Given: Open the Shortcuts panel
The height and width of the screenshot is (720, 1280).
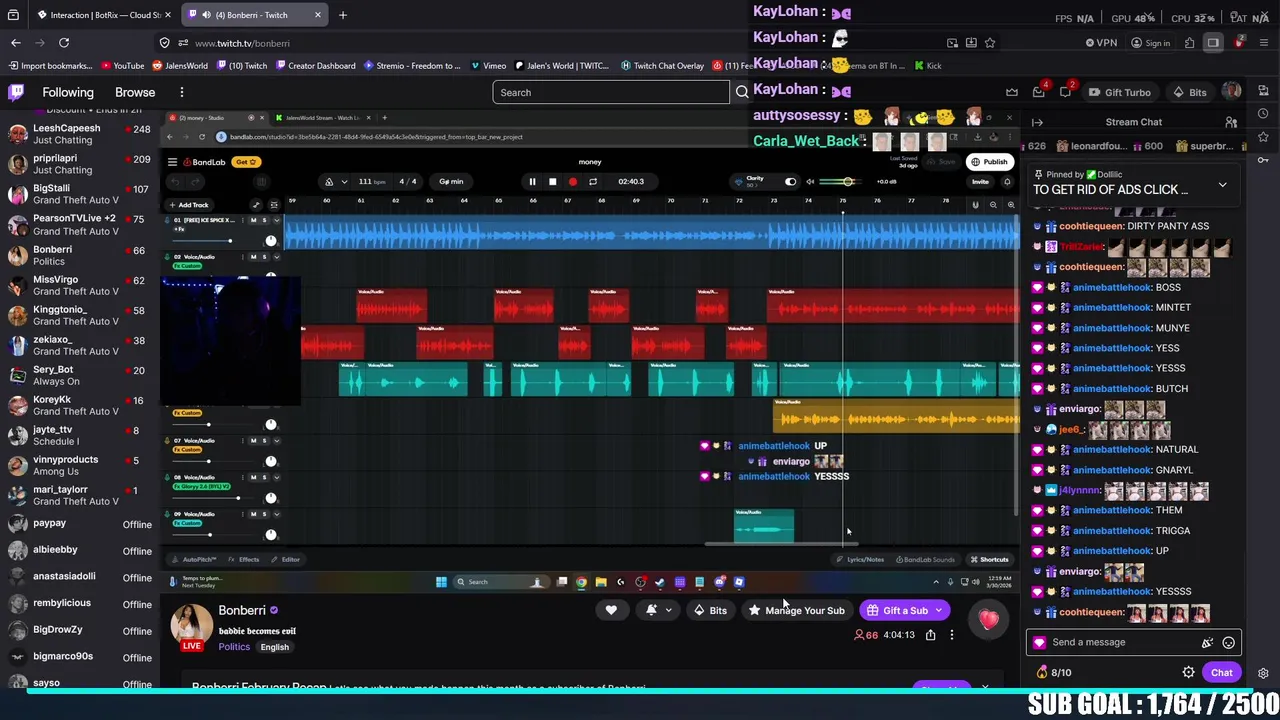Looking at the screenshot, I should tap(989, 560).
